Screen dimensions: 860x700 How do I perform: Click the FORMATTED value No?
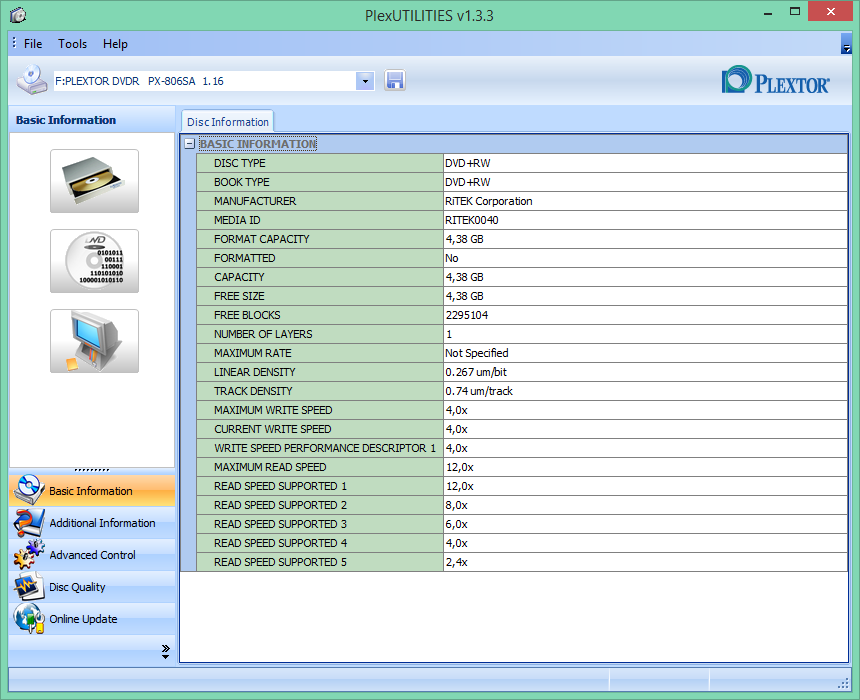451,258
